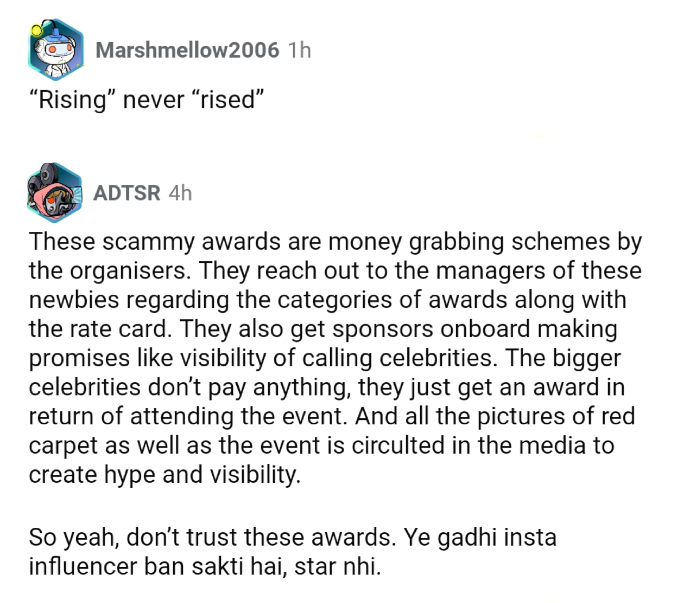Select the "Rising" never "rised" comment
700x603 pixels.
click(146, 101)
